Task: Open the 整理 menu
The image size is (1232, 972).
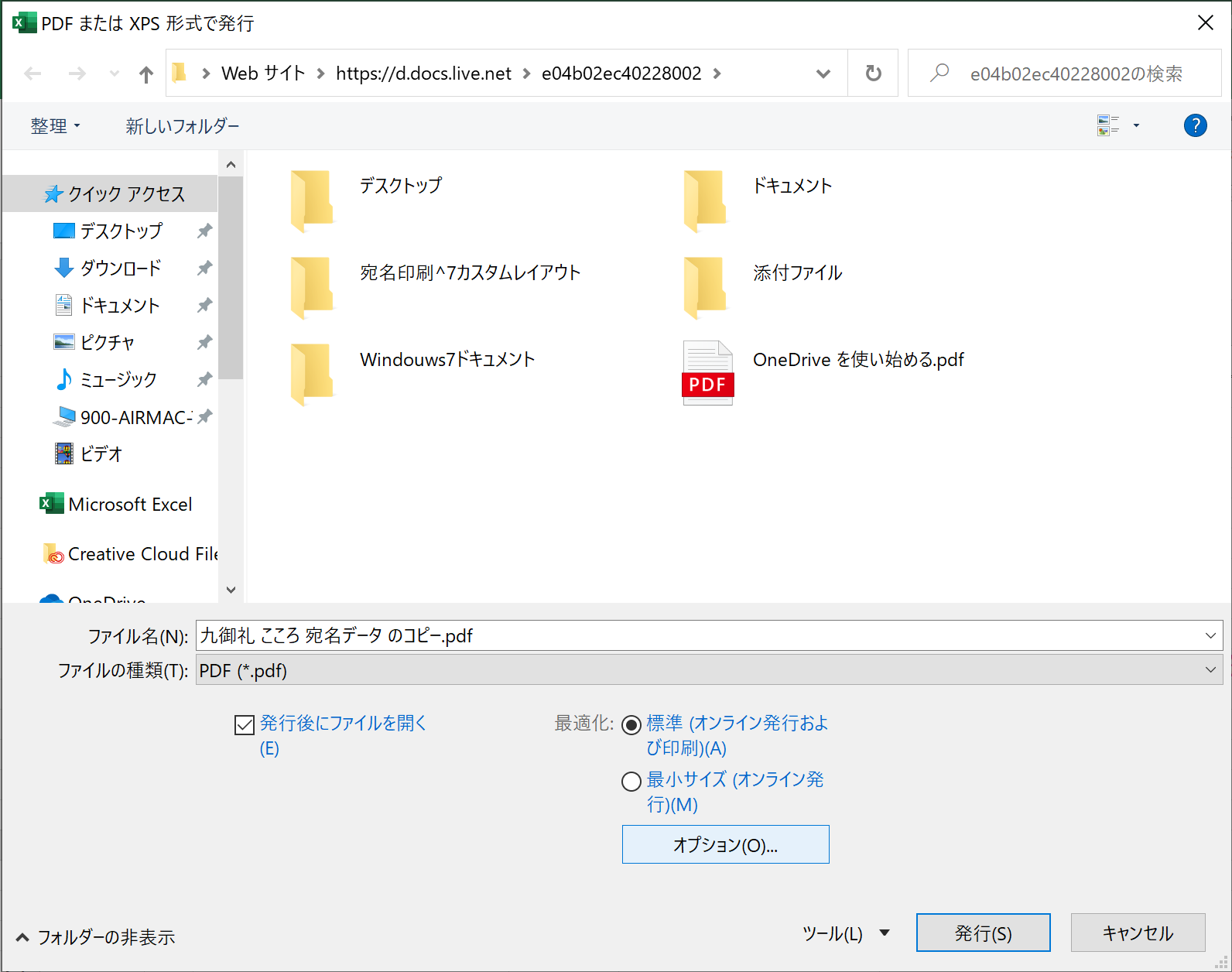Action: pyautogui.click(x=55, y=126)
